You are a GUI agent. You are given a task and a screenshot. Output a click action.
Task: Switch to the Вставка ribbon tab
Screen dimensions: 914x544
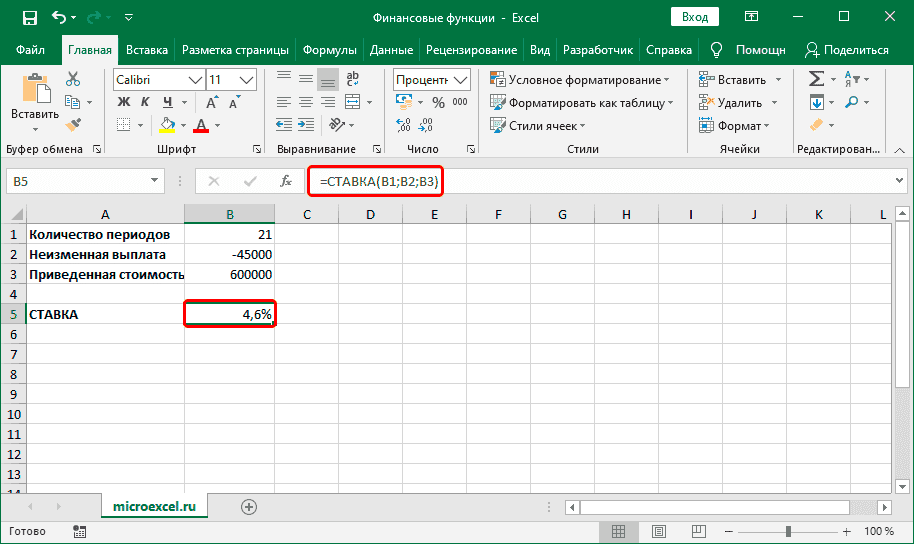coord(147,50)
